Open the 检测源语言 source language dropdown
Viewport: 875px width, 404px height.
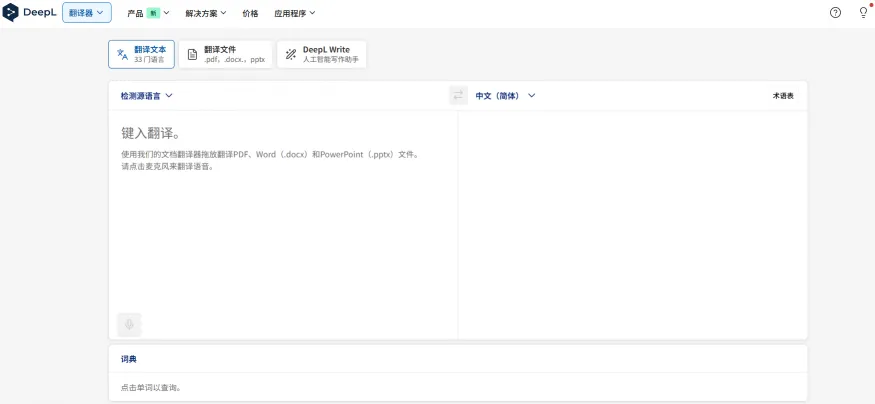click(147, 95)
